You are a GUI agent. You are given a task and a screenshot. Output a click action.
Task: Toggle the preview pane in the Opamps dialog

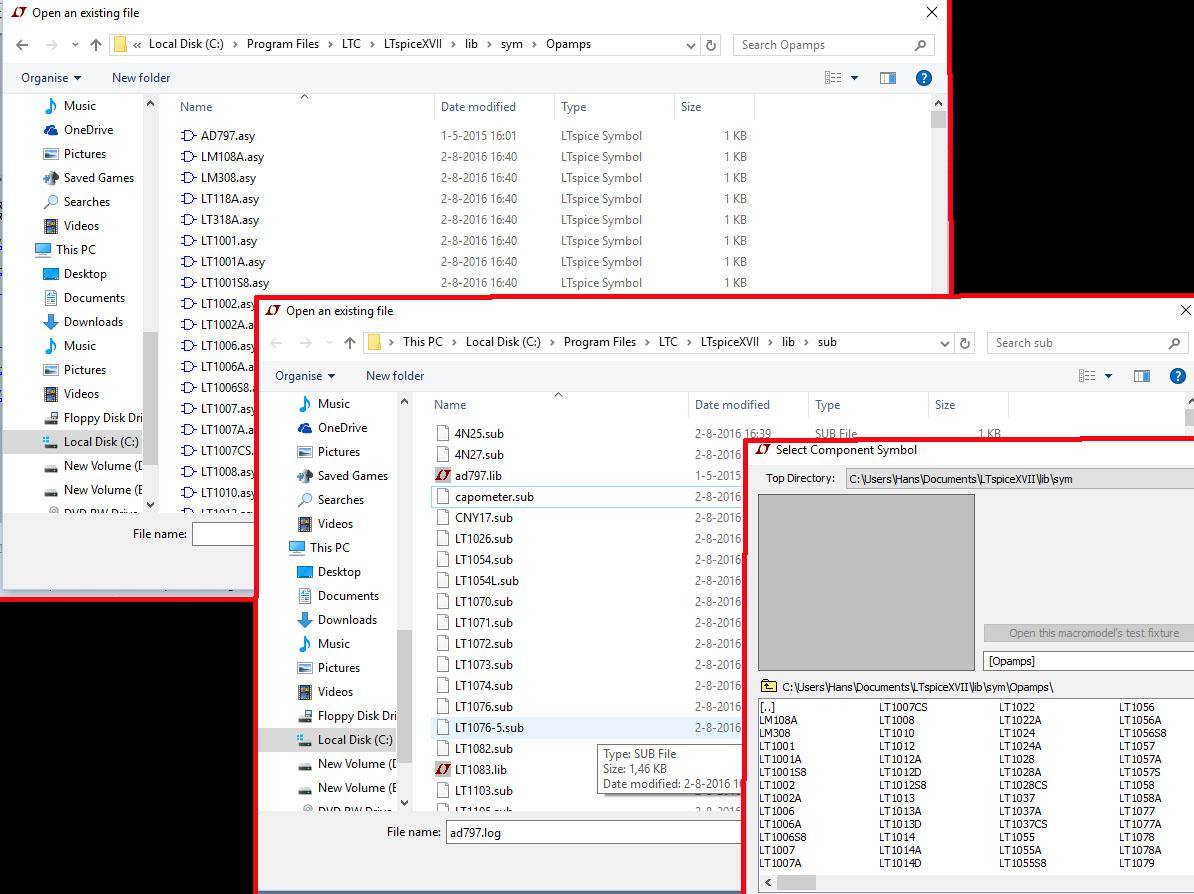888,78
